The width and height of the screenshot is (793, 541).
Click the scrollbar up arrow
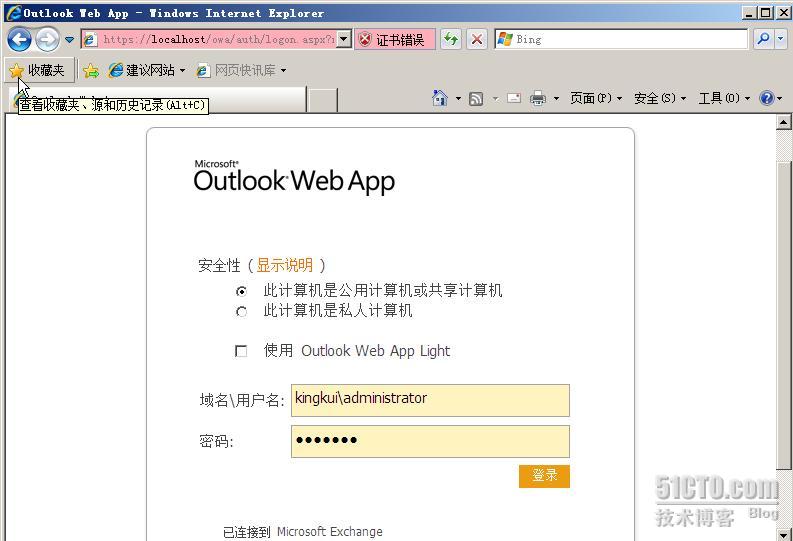tap(783, 122)
